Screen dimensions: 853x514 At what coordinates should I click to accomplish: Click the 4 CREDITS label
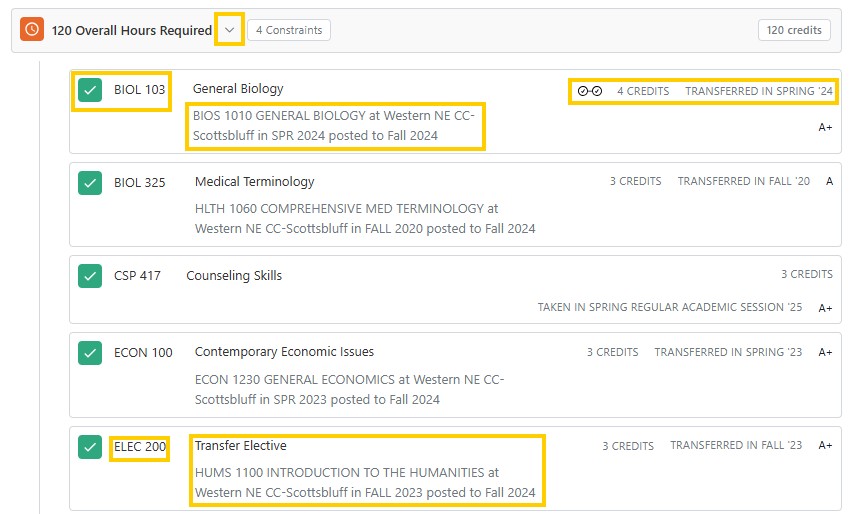tap(643, 91)
